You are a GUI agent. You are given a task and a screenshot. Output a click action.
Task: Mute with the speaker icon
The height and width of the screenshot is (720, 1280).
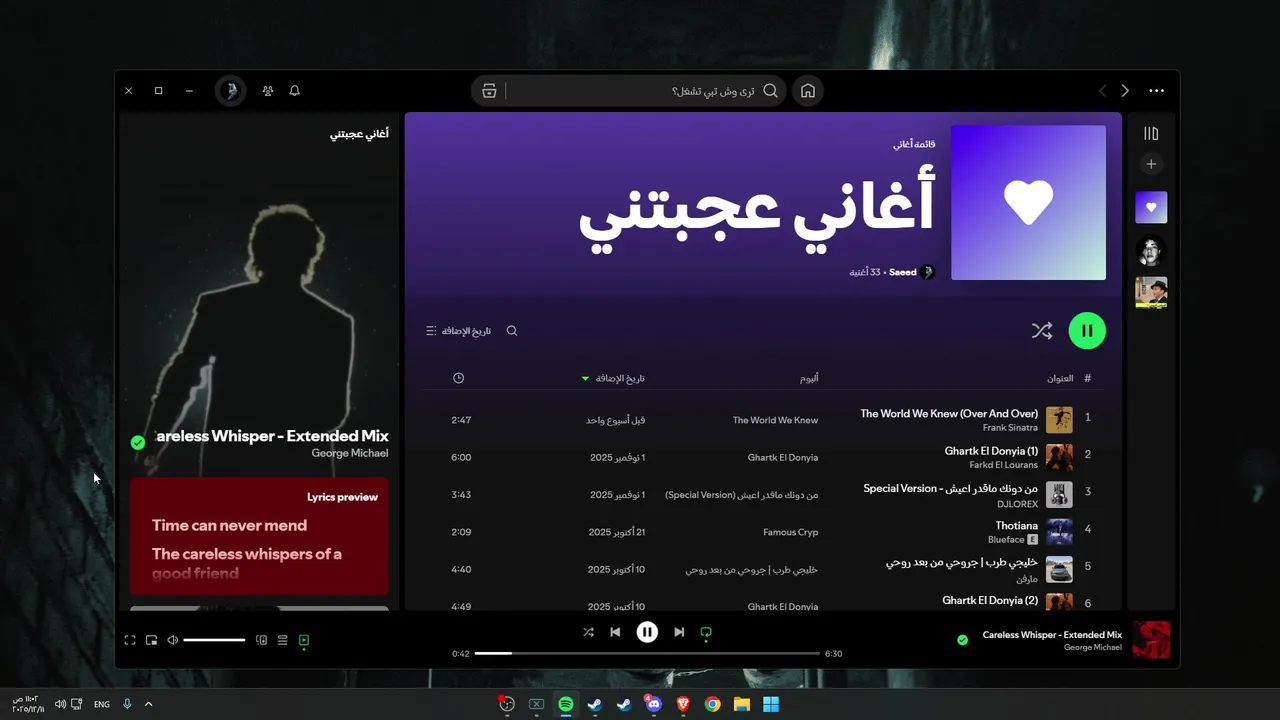[172, 640]
